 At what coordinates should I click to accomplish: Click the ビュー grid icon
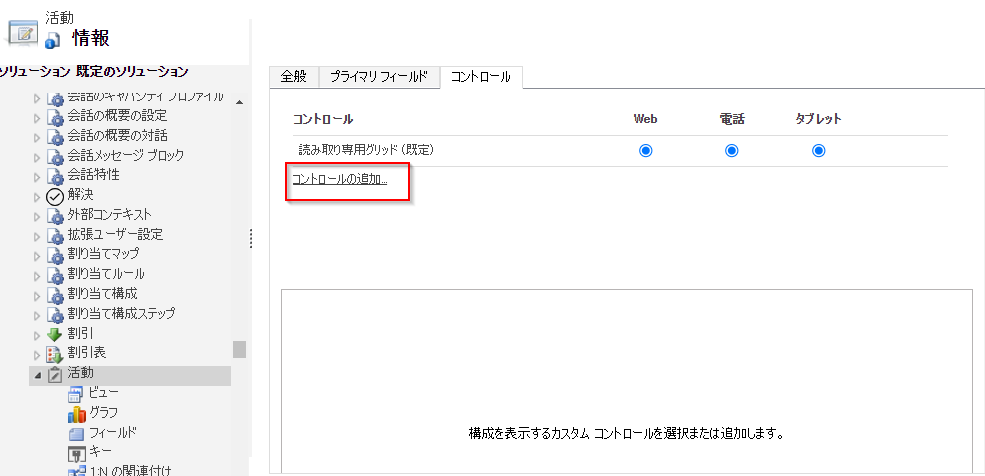point(75,394)
